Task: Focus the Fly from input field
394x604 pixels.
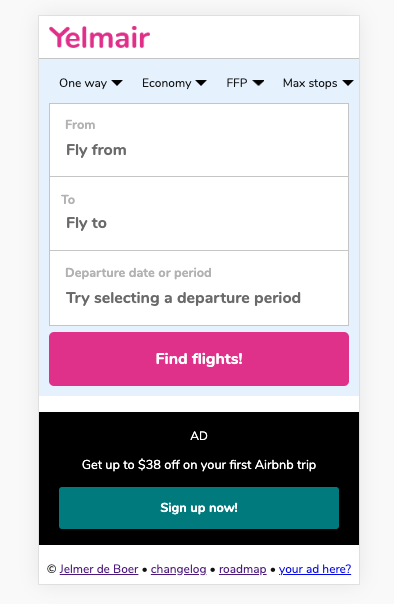Action: click(199, 140)
